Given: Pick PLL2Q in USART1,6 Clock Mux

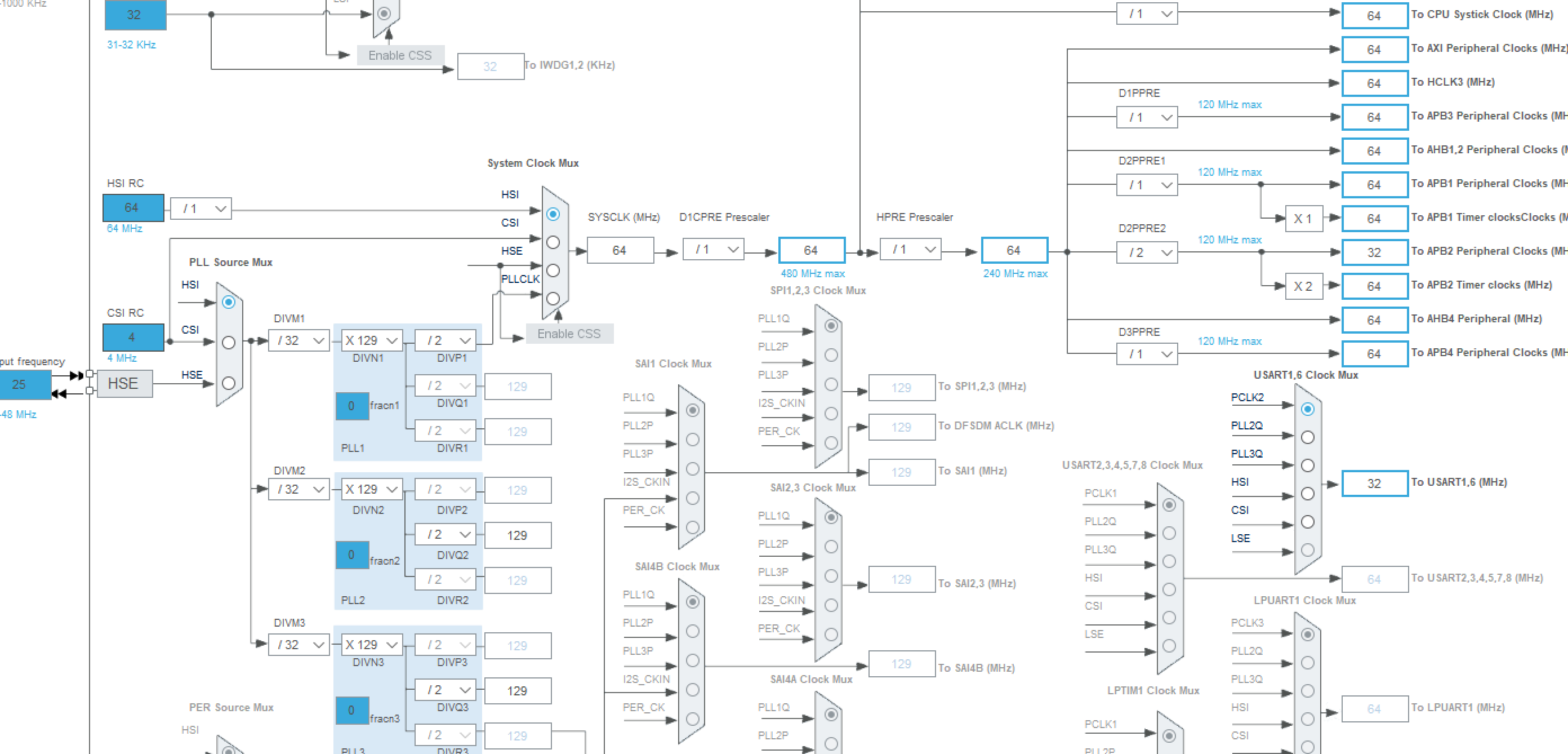Looking at the screenshot, I should coord(1307,437).
